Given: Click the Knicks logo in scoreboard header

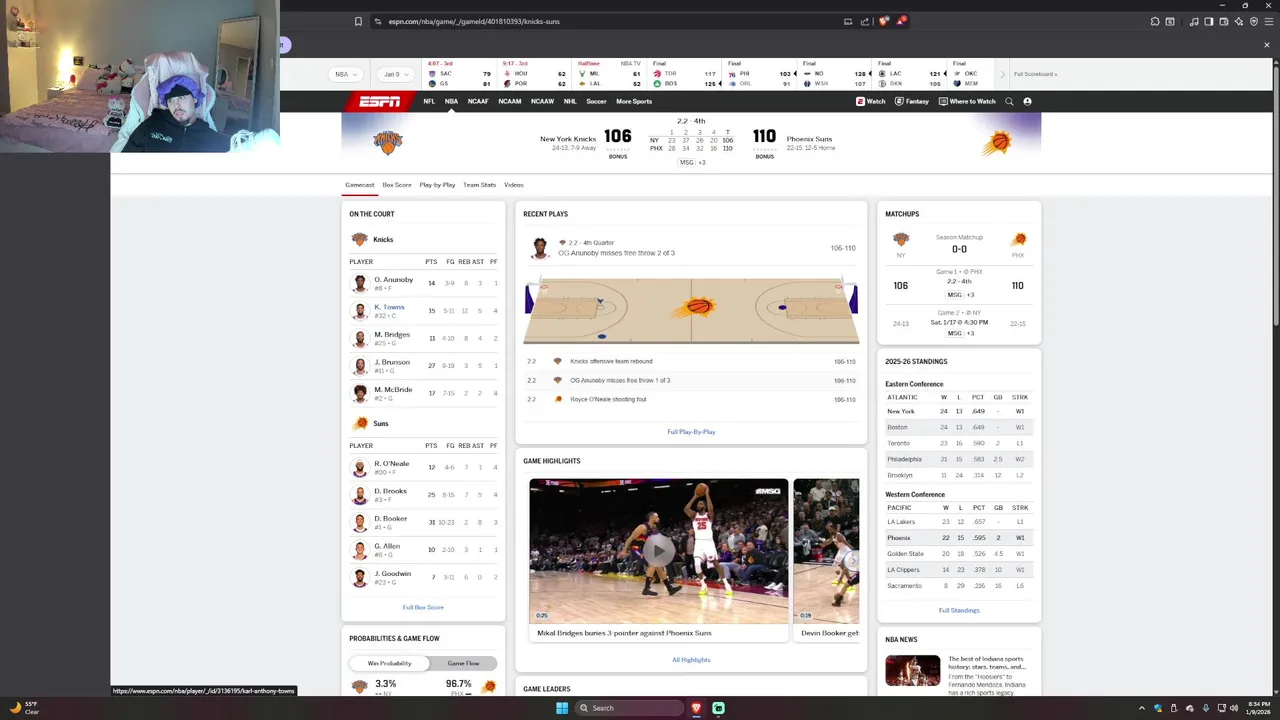Looking at the screenshot, I should [x=388, y=143].
